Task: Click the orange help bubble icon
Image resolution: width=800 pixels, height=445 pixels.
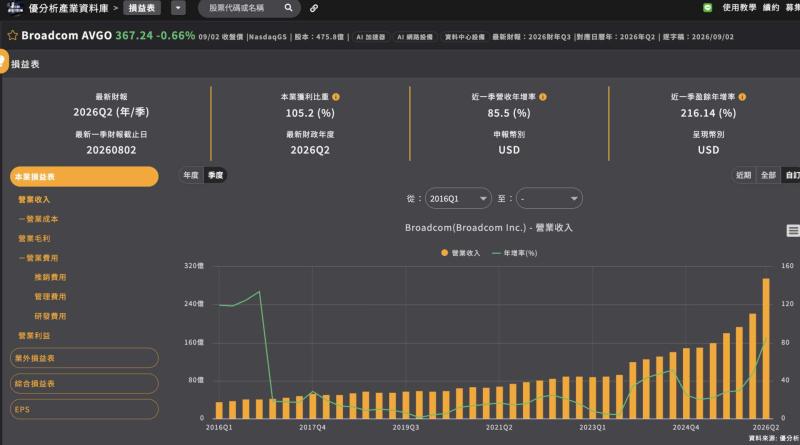Action: click(x=4, y=61)
